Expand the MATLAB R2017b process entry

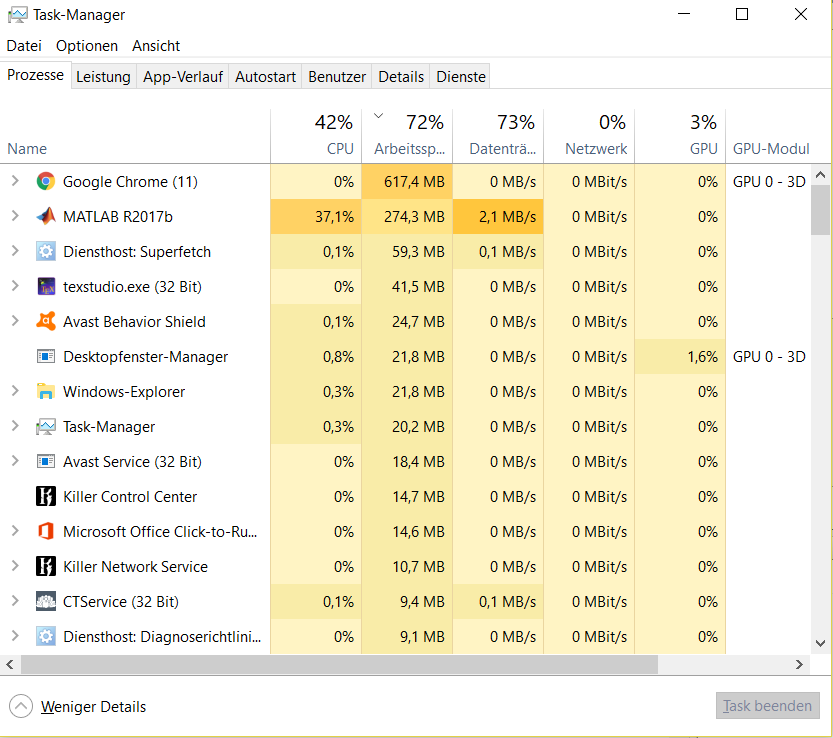pyautogui.click(x=15, y=217)
